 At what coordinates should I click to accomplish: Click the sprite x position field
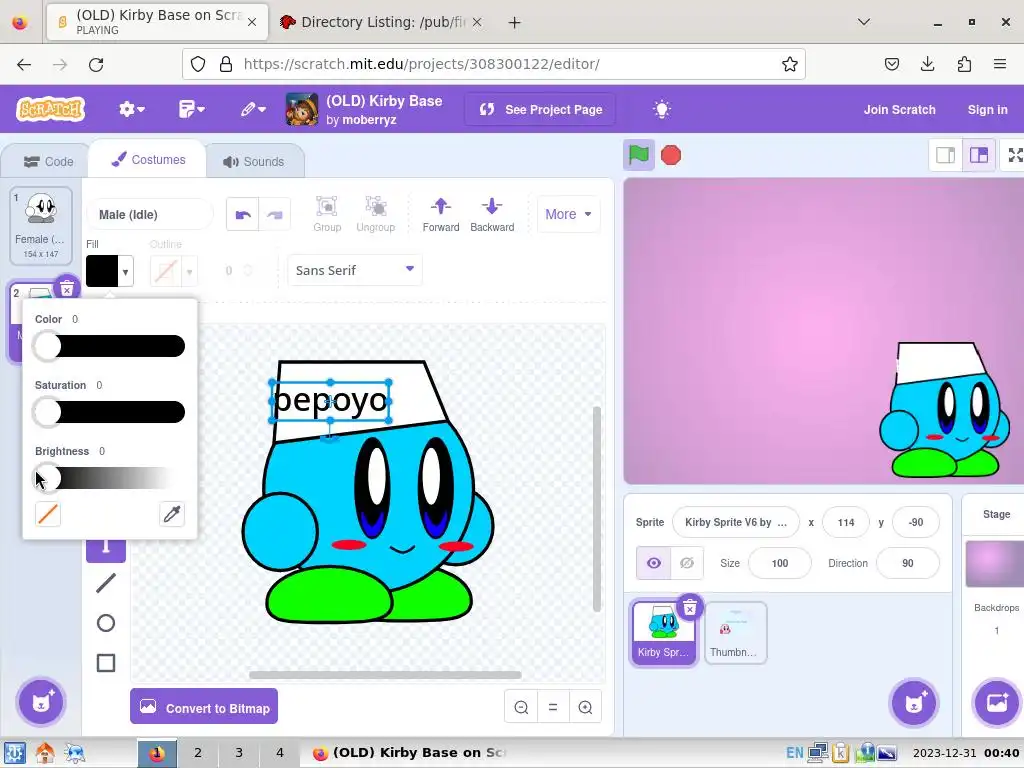point(846,522)
